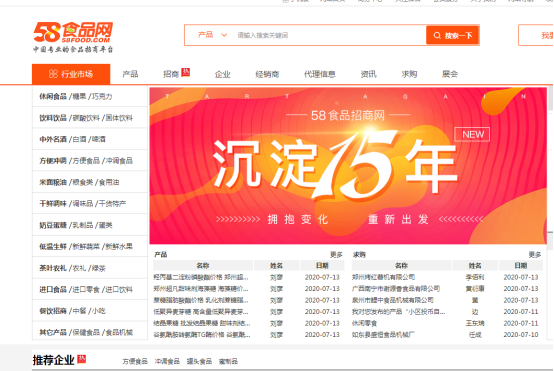Image resolution: width=554 pixels, height=371 pixels.
Task: Open 求购 row 如东县盛恒食品机械厂
Action: pos(383,335)
